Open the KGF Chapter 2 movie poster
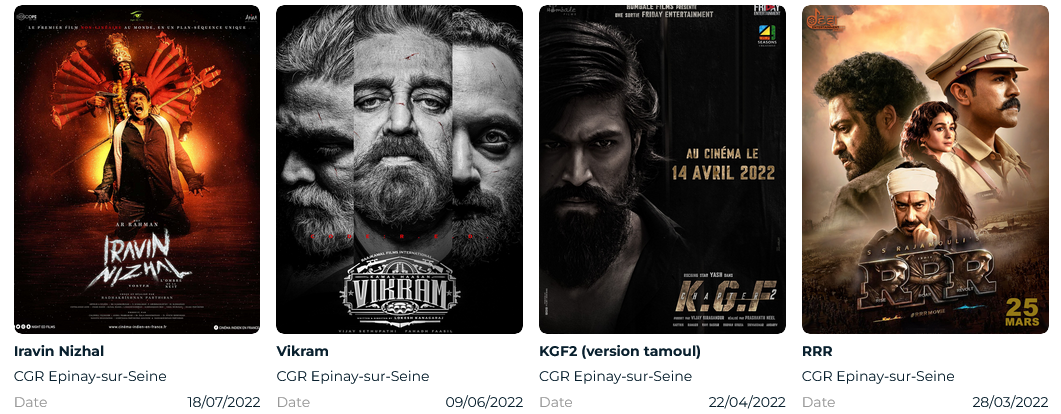The width and height of the screenshot is (1061, 414). 662,169
